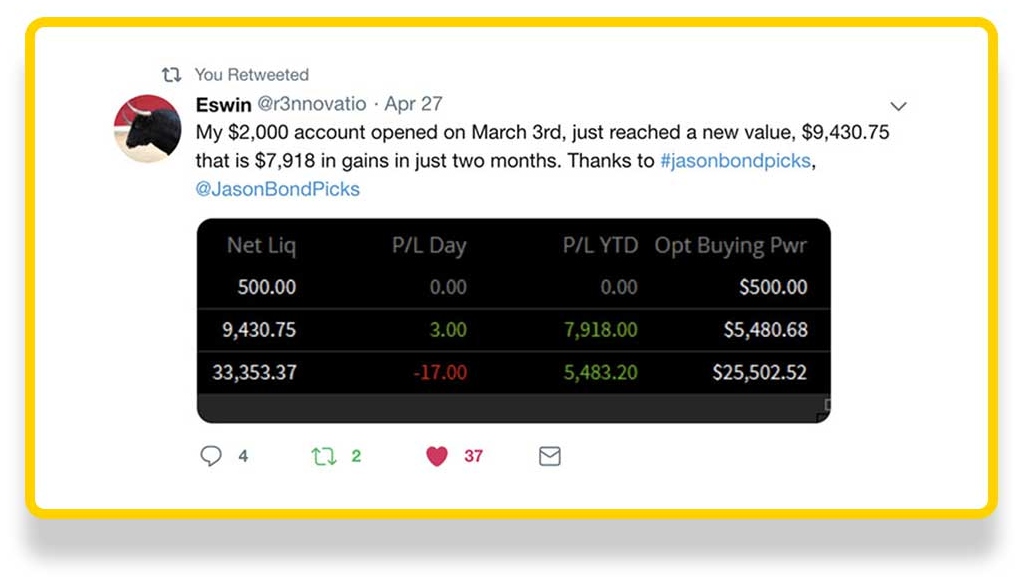Open the #jasonbondpicks hashtag link
This screenshot has height=583, width=1026.
coord(735,160)
